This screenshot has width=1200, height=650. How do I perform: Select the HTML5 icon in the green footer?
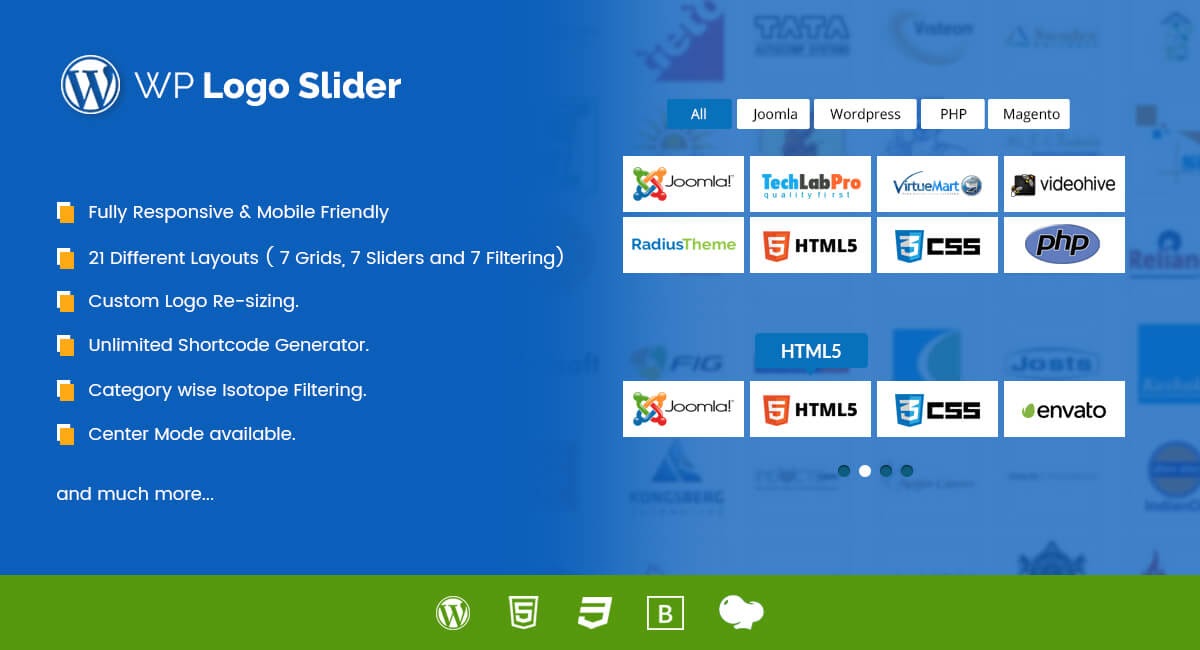coord(524,613)
